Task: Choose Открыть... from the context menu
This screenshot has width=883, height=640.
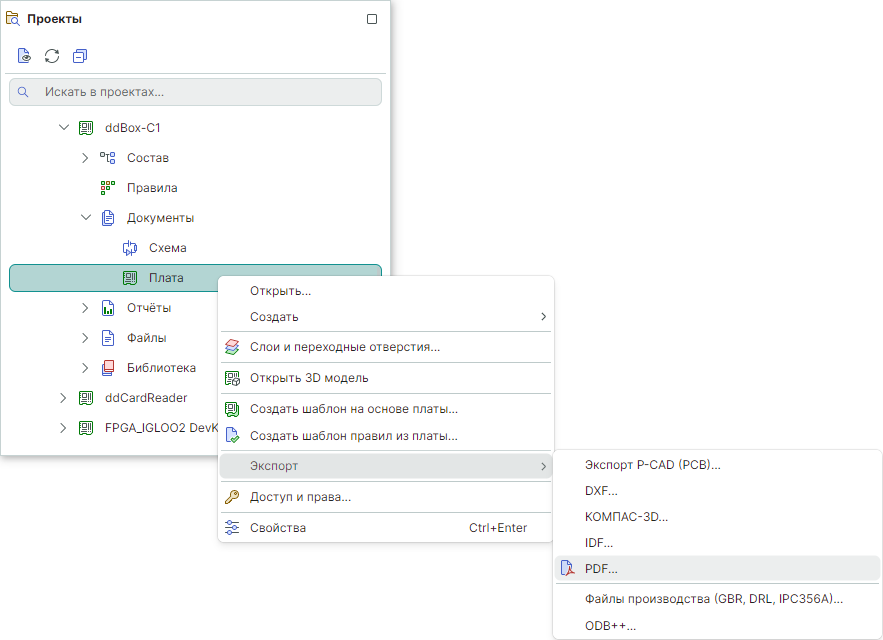Action: [280, 291]
